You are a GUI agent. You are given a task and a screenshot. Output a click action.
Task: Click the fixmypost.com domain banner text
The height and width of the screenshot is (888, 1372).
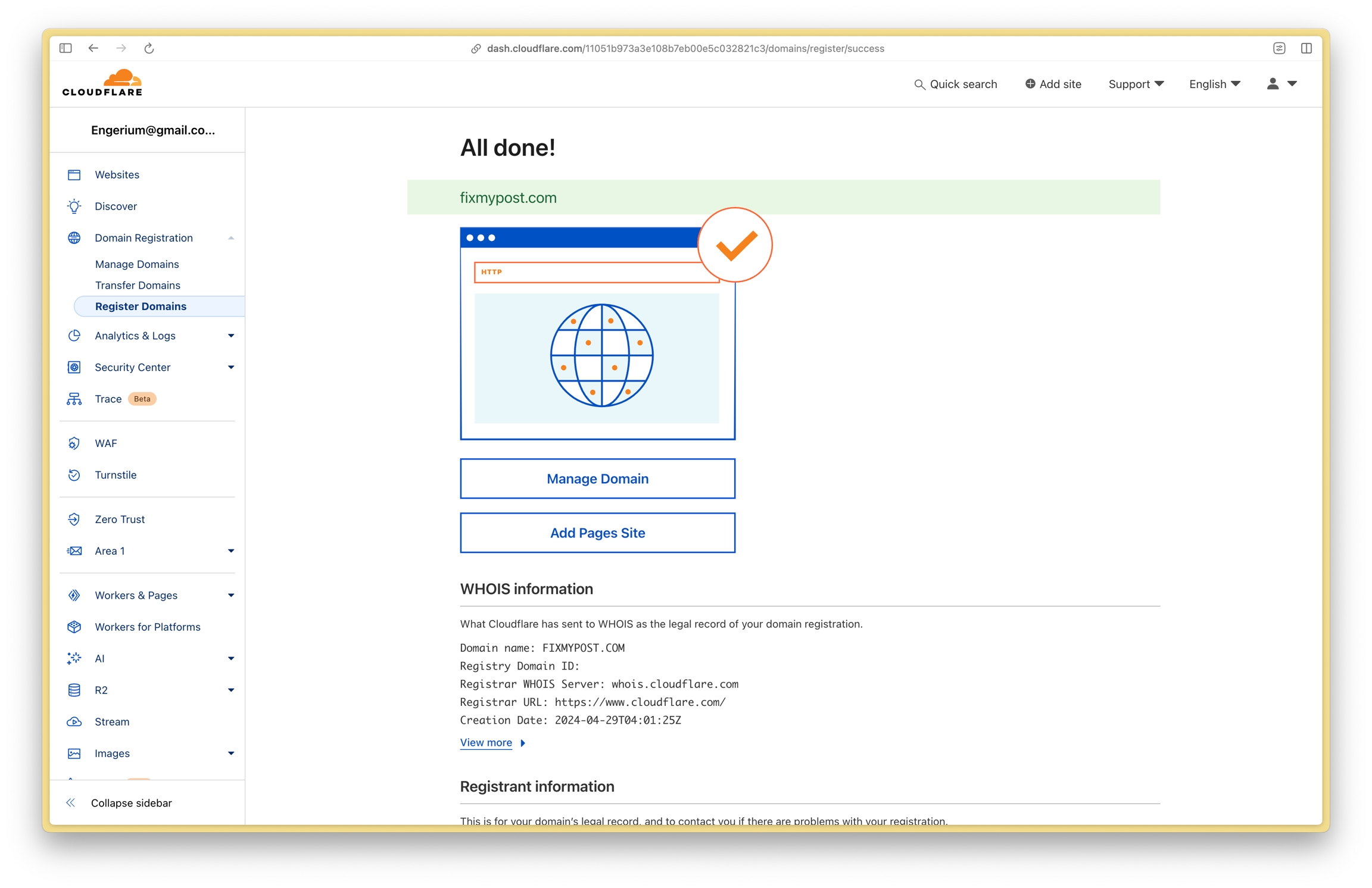(508, 198)
